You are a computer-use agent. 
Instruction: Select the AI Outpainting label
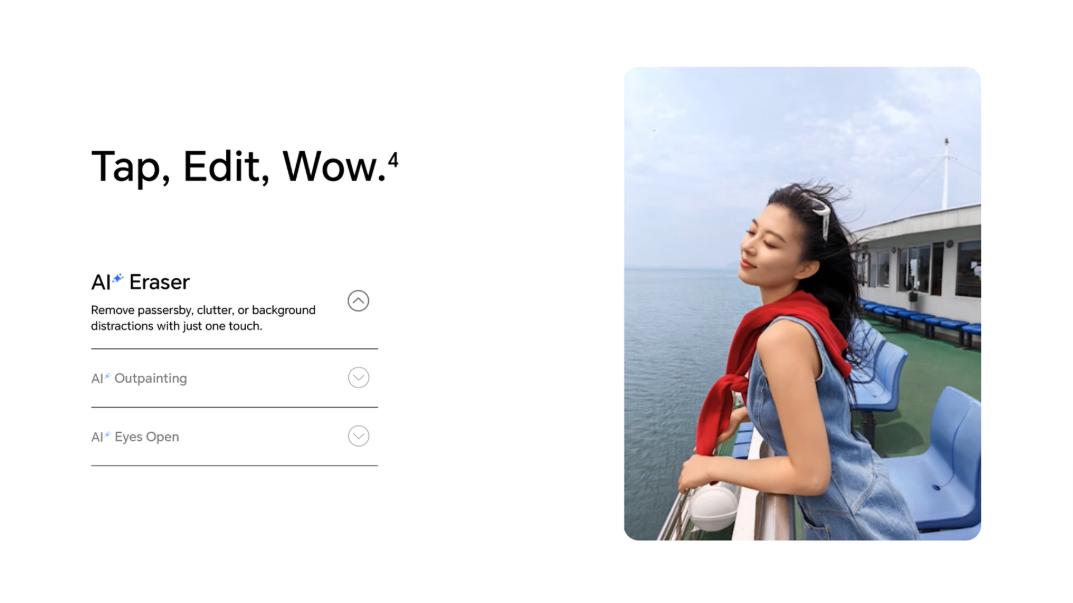139,379
